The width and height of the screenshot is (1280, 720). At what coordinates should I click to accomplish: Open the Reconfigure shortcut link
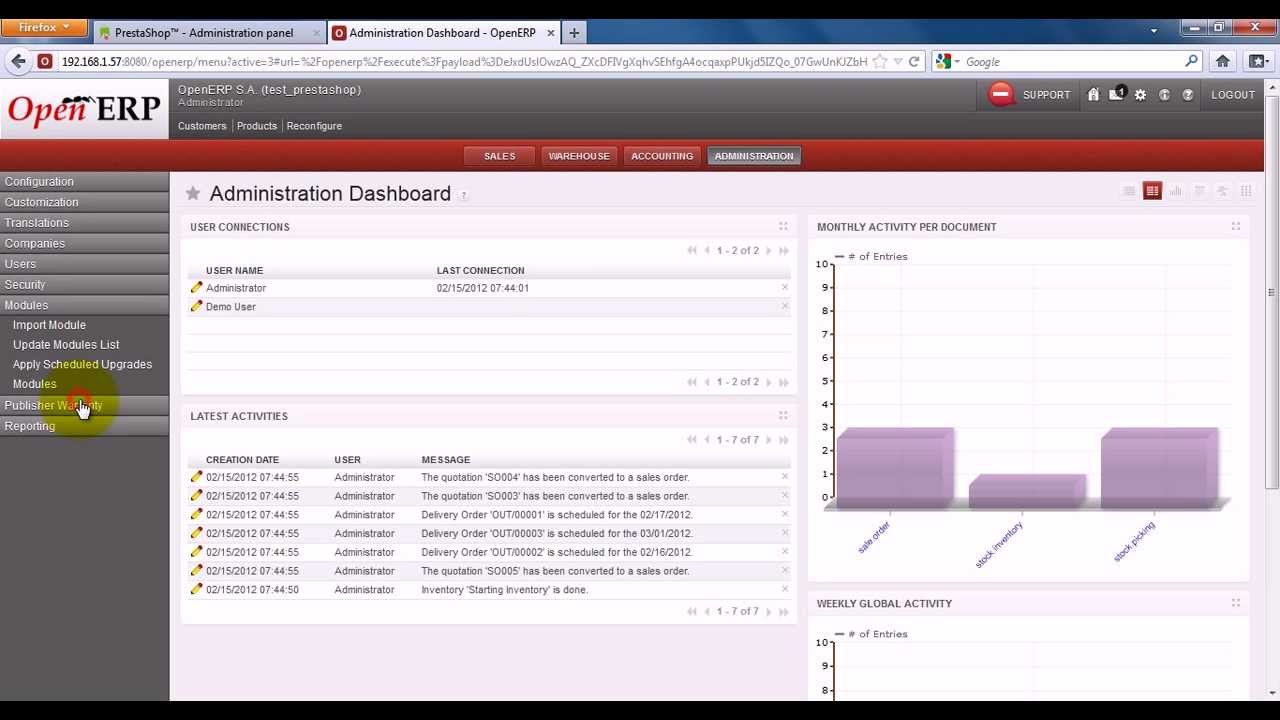click(x=314, y=126)
